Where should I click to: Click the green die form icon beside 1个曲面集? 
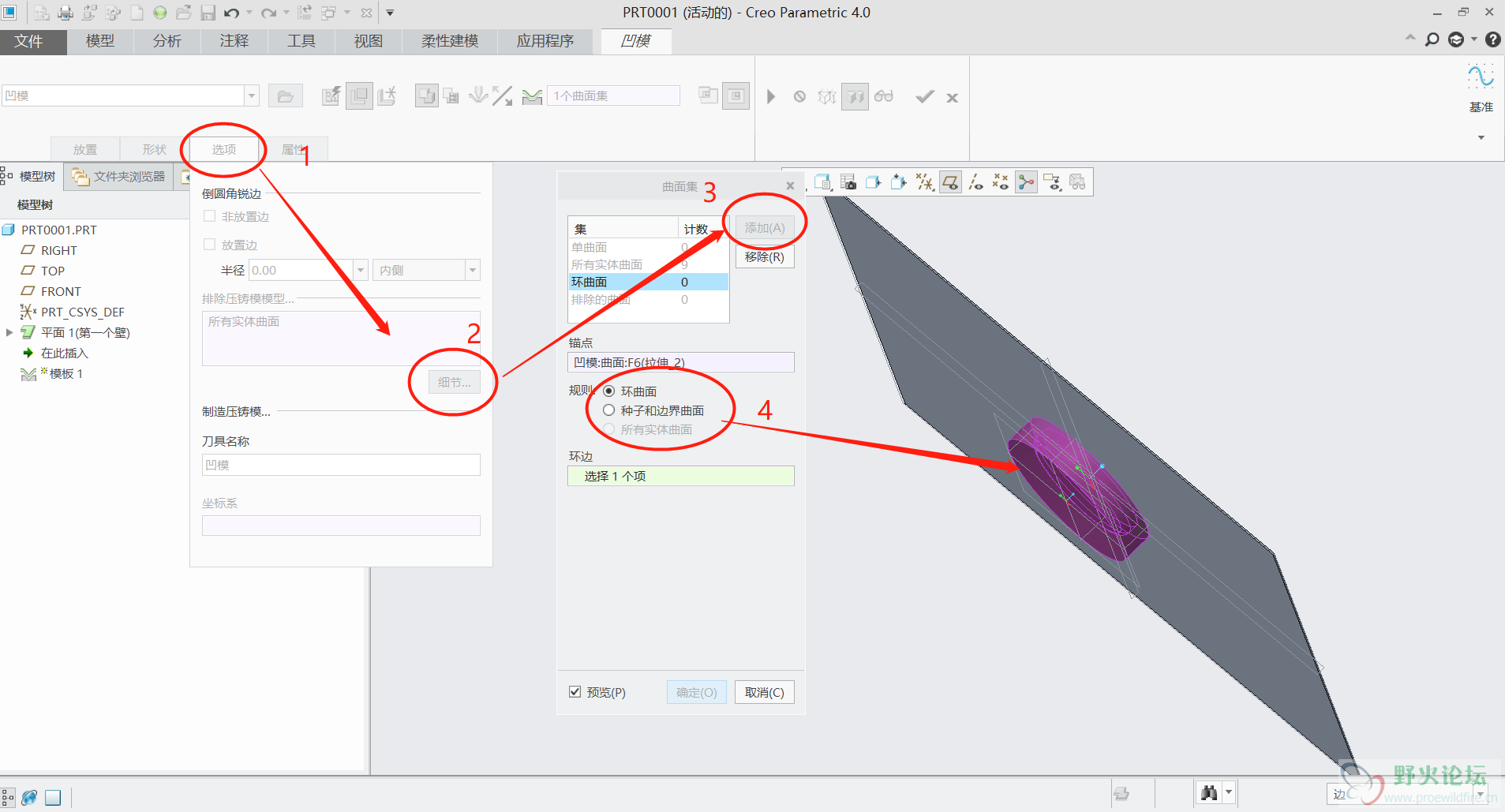point(533,96)
